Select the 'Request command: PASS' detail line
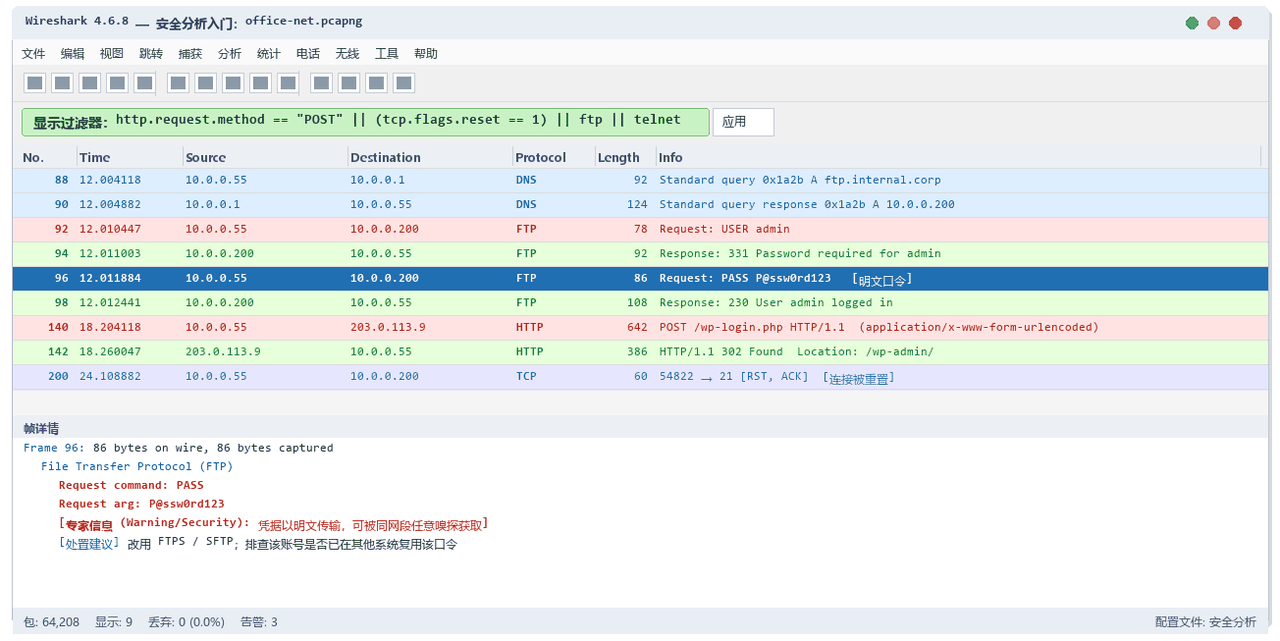1280x641 pixels. (x=131, y=485)
